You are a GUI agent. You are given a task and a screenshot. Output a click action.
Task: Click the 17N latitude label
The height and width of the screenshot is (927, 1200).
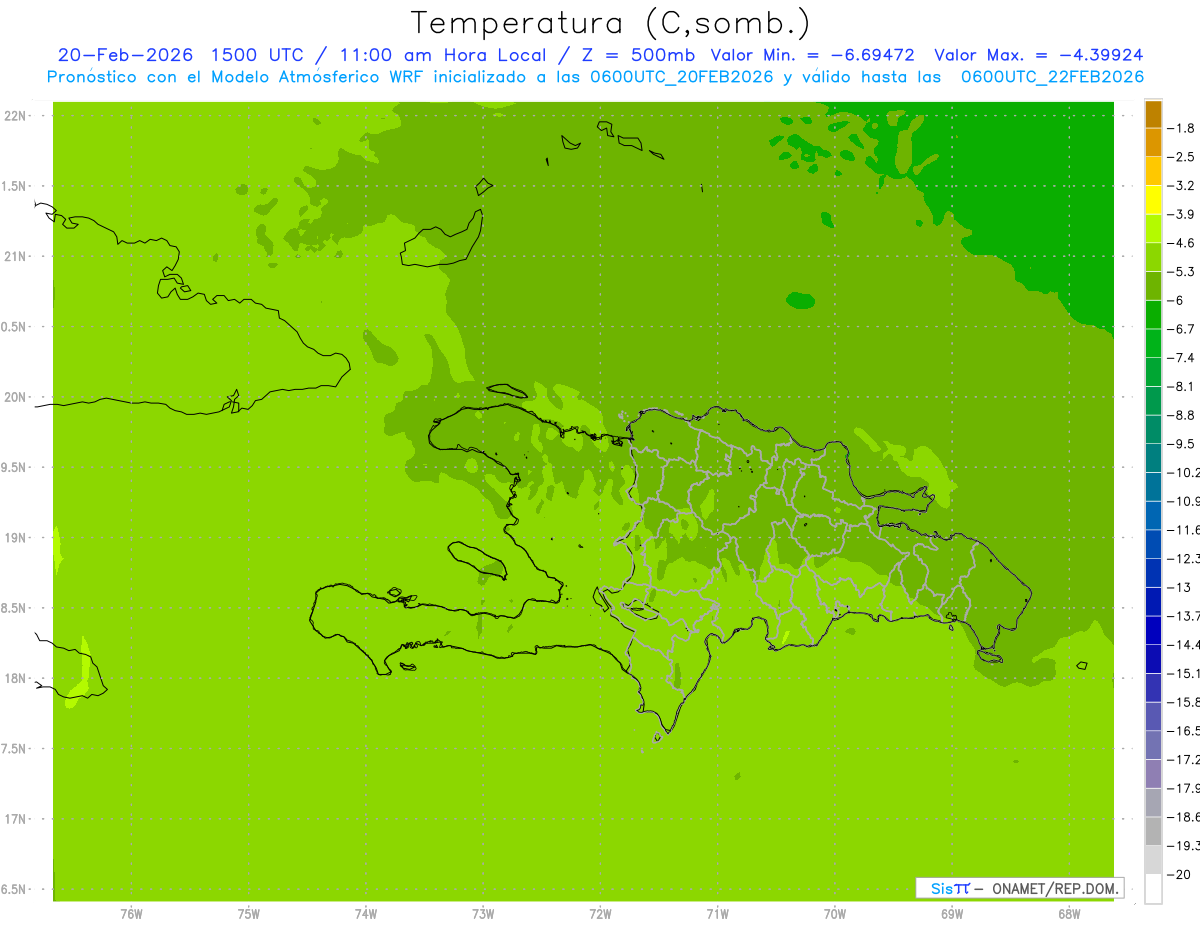tap(15, 819)
